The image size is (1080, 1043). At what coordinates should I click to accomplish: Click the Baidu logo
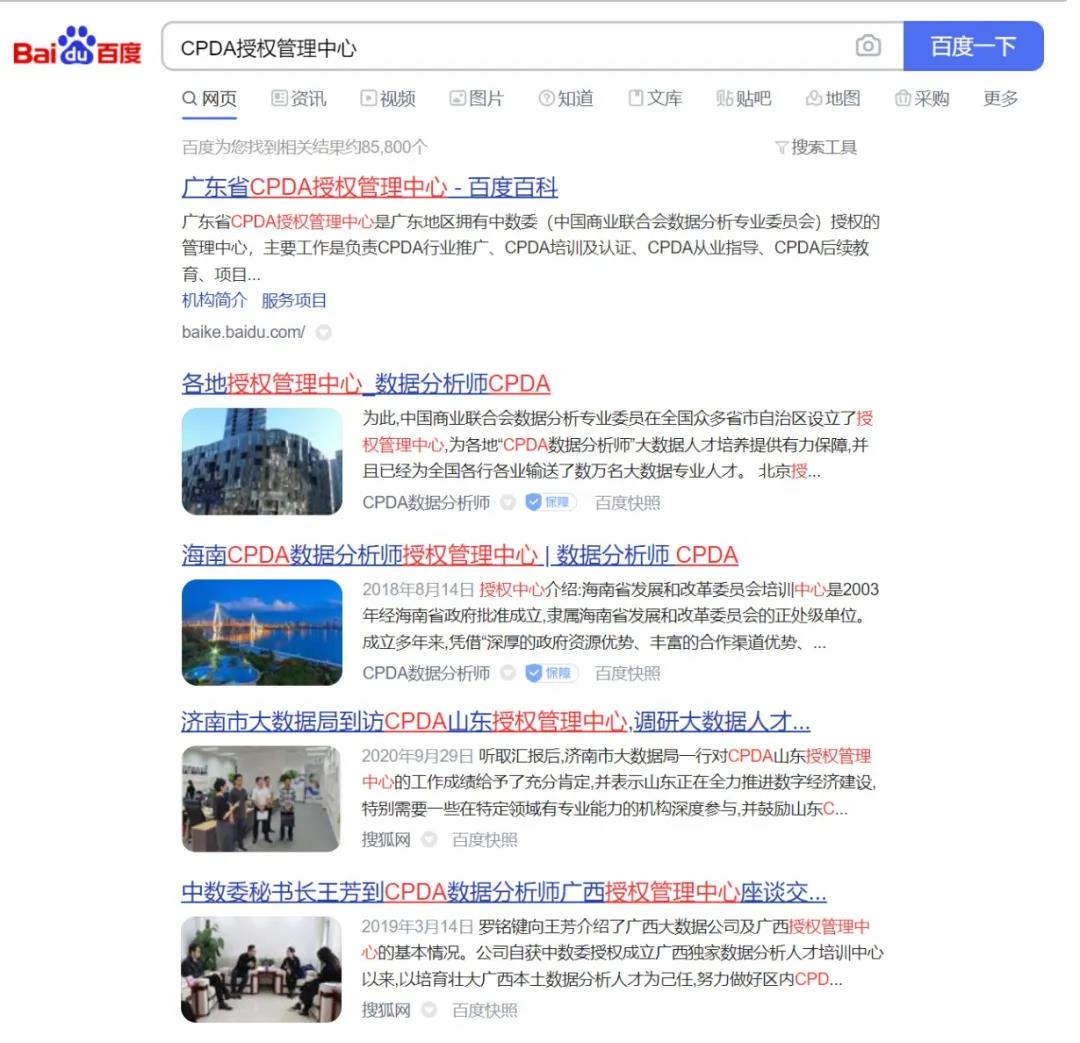pos(77,46)
